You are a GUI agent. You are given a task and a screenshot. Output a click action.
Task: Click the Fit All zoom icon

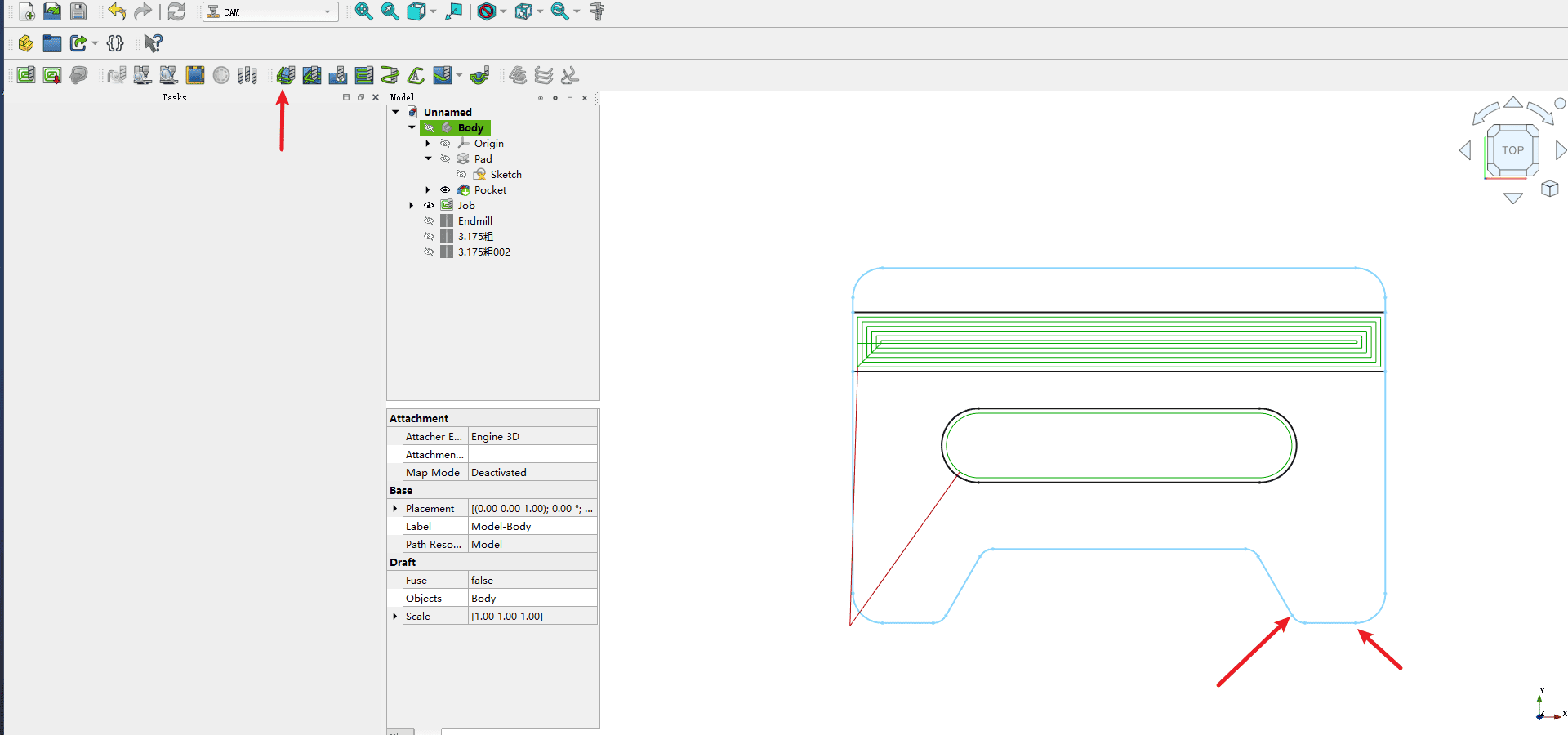tap(363, 11)
